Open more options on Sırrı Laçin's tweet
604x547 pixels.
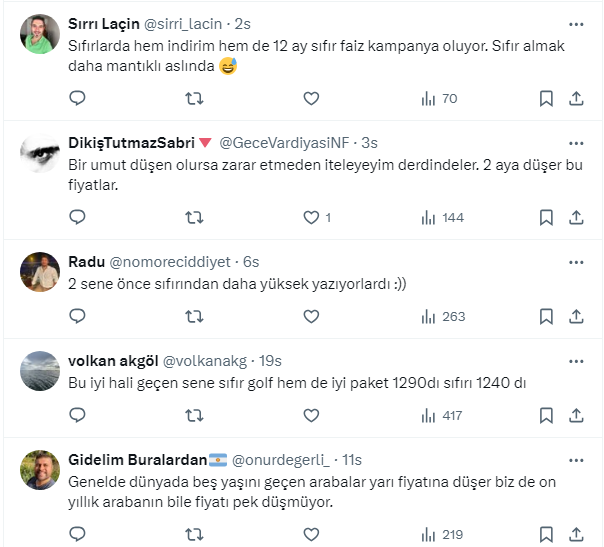click(576, 23)
